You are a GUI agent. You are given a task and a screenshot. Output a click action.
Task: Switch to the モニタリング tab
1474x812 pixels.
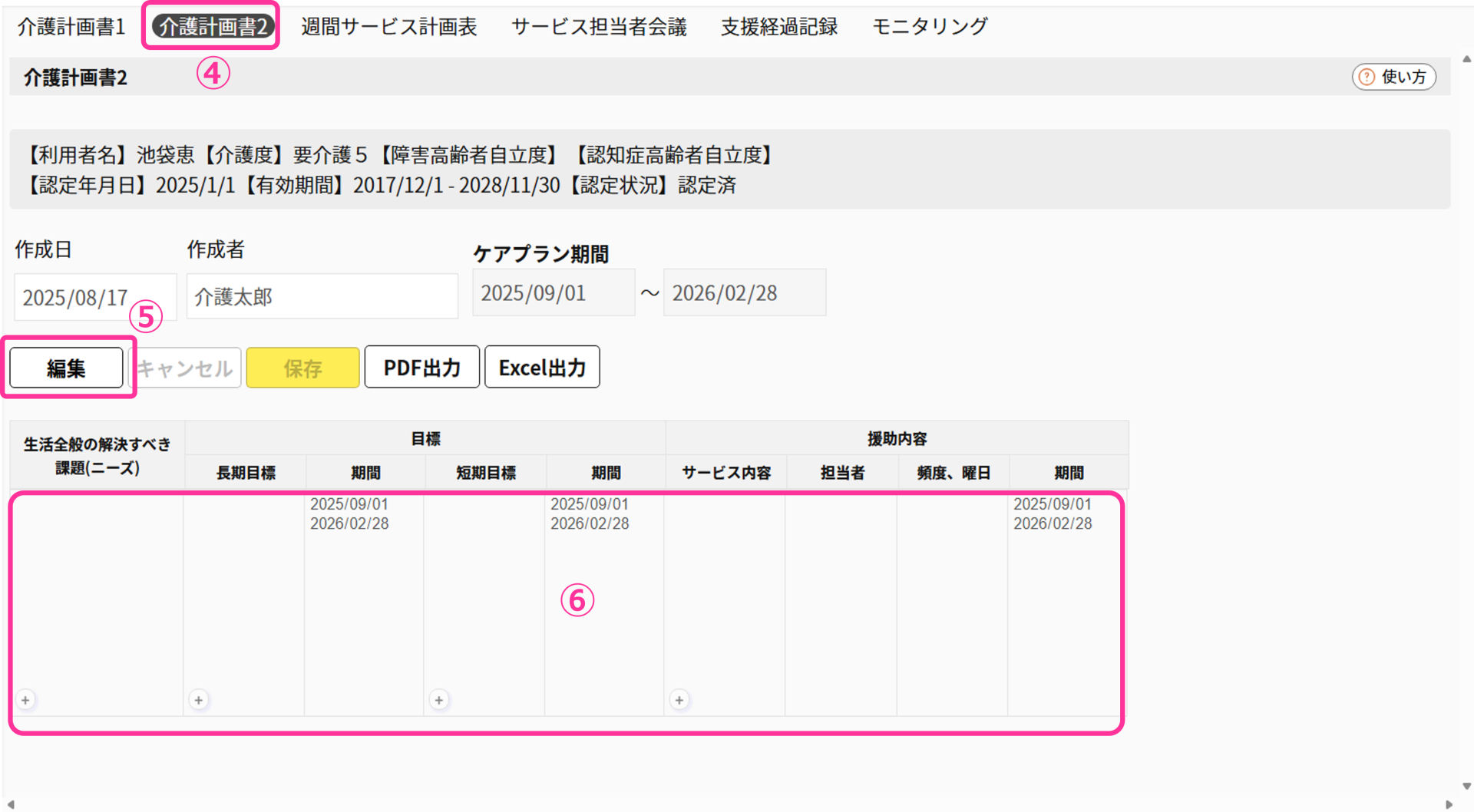[930, 27]
